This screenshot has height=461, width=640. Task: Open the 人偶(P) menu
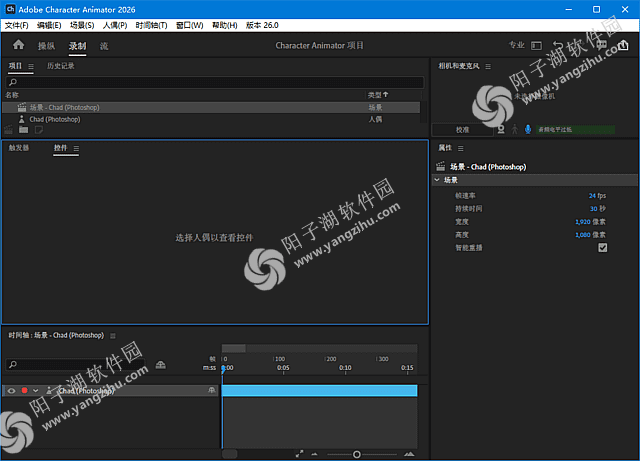[x=115, y=25]
